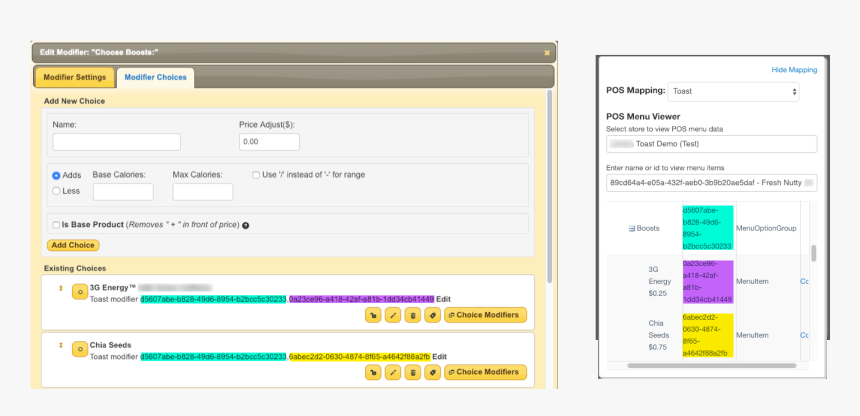
Task: Click the tag icon for 3G Energy
Action: (x=432, y=315)
